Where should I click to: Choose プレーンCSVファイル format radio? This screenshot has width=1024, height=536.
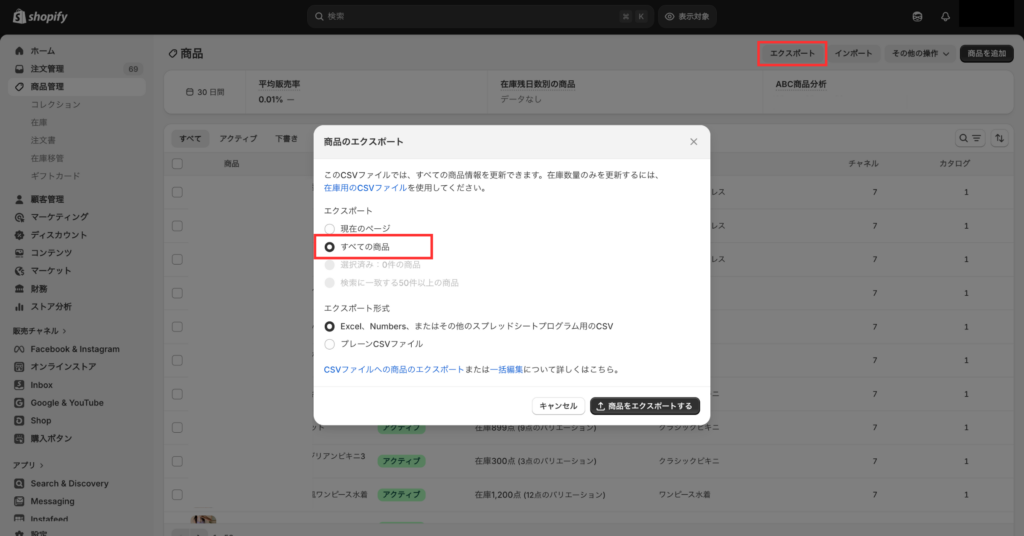(x=330, y=344)
